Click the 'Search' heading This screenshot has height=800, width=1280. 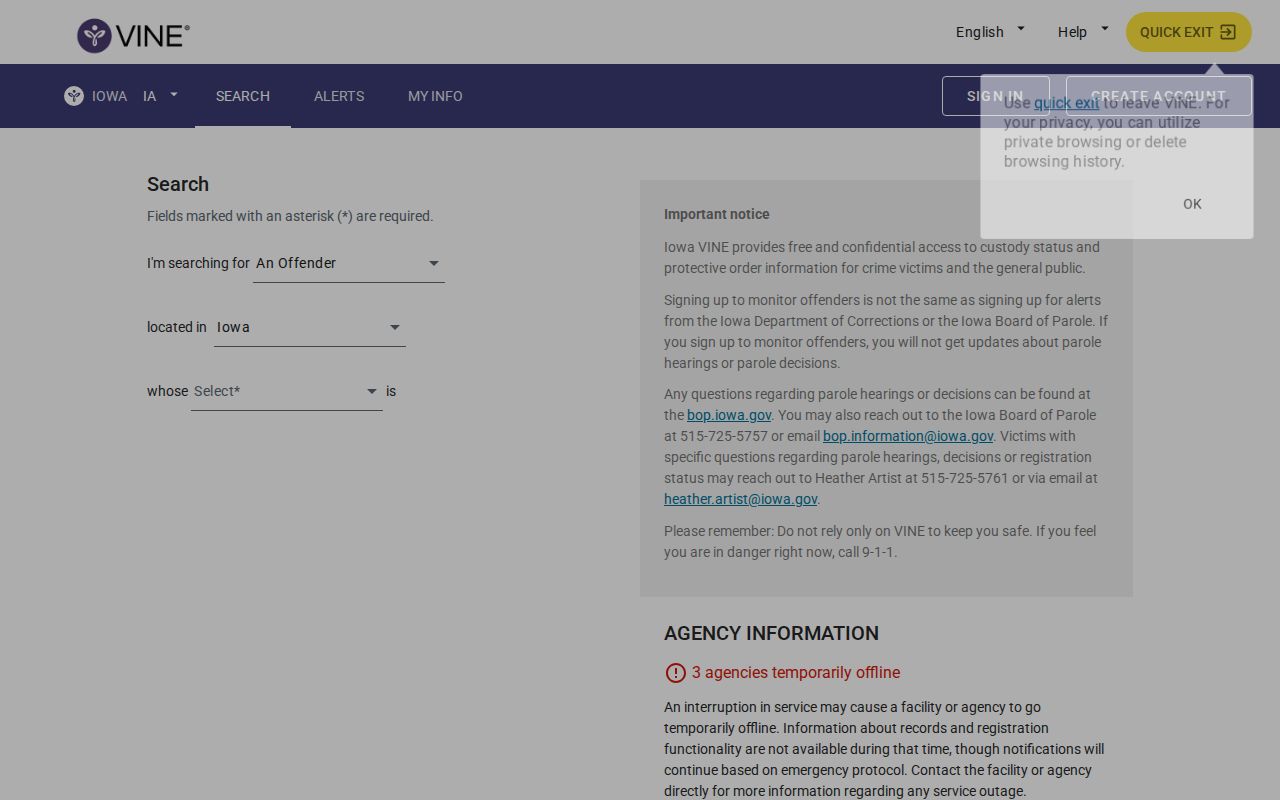(x=178, y=184)
